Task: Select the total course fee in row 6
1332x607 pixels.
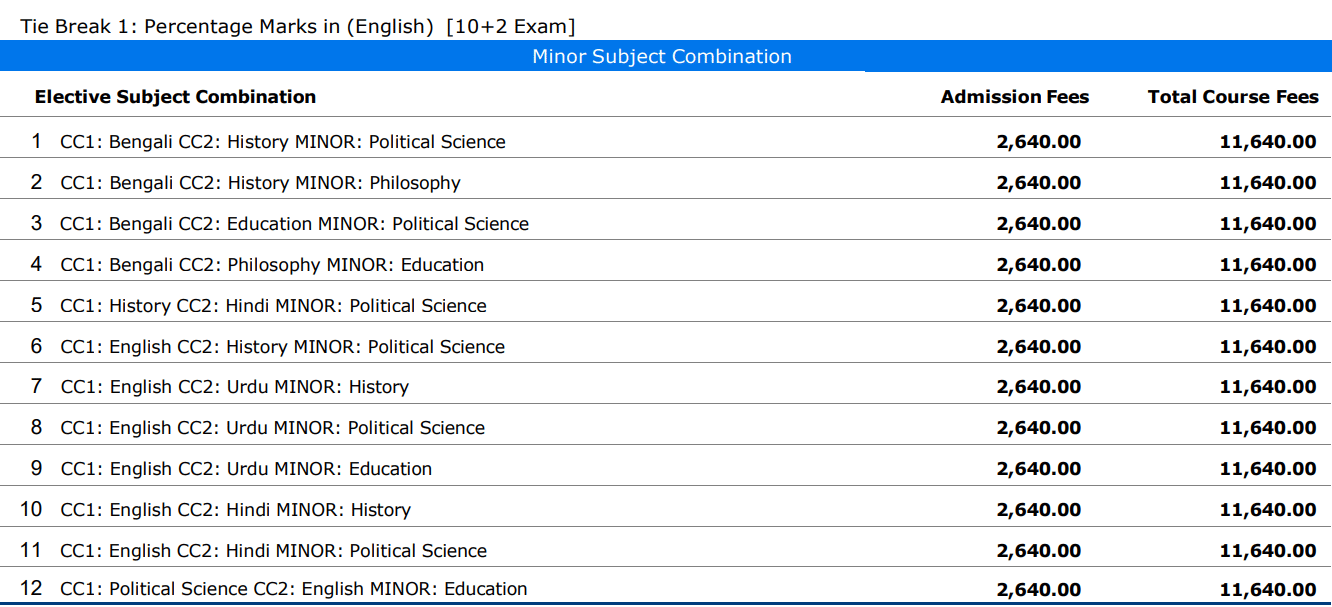Action: click(1267, 347)
